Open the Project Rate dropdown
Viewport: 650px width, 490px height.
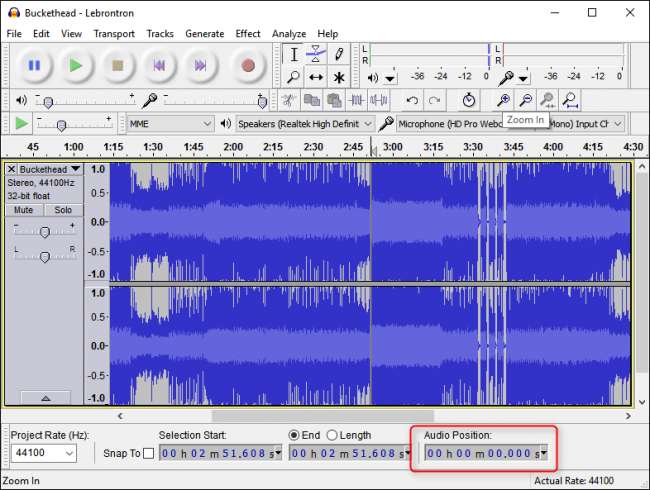pos(42,454)
